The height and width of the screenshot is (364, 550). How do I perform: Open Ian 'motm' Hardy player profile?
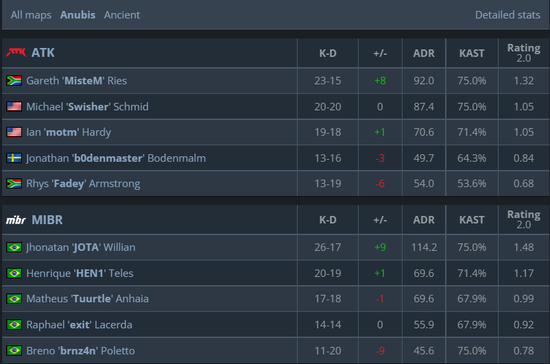point(68,132)
